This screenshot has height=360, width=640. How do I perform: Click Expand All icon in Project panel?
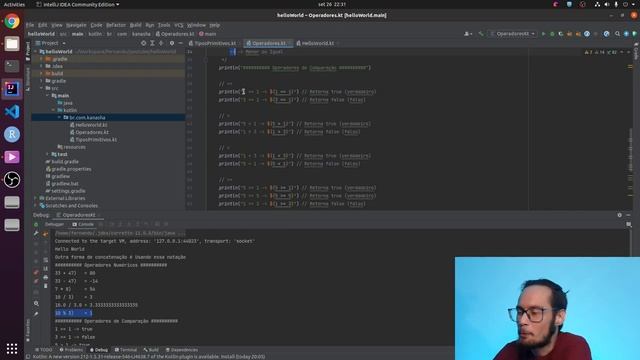coord(152,43)
